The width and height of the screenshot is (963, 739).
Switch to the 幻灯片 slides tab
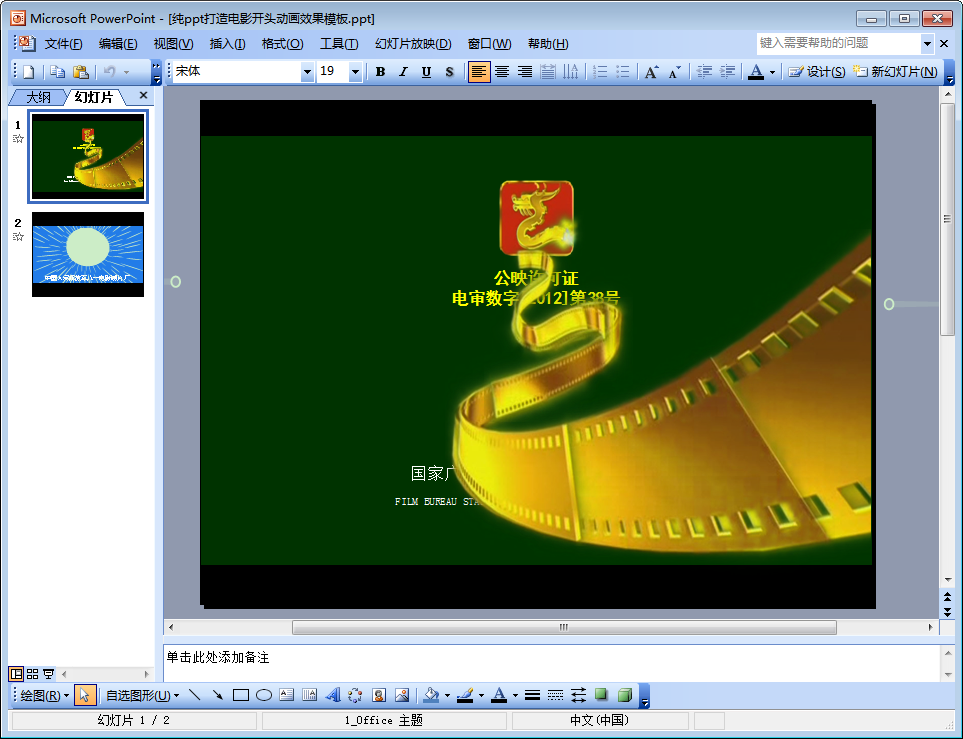(94, 97)
